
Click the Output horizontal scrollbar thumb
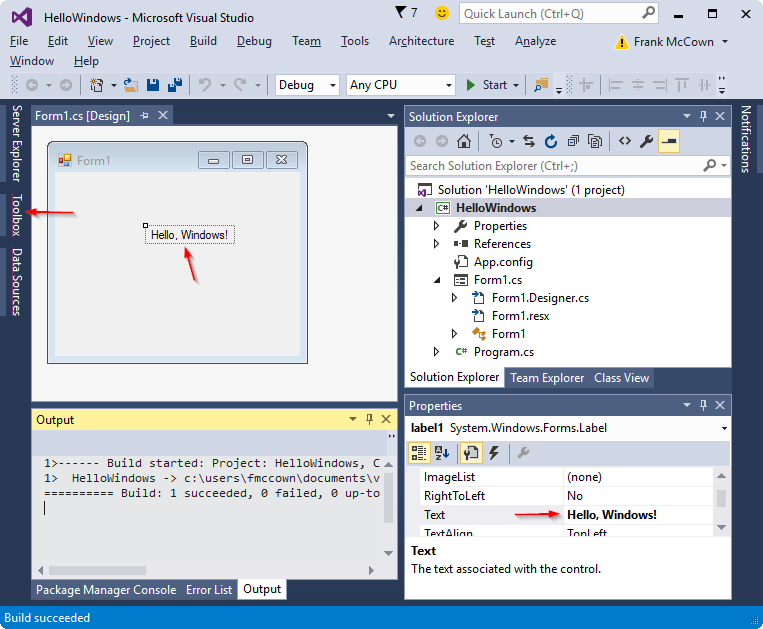point(97,570)
